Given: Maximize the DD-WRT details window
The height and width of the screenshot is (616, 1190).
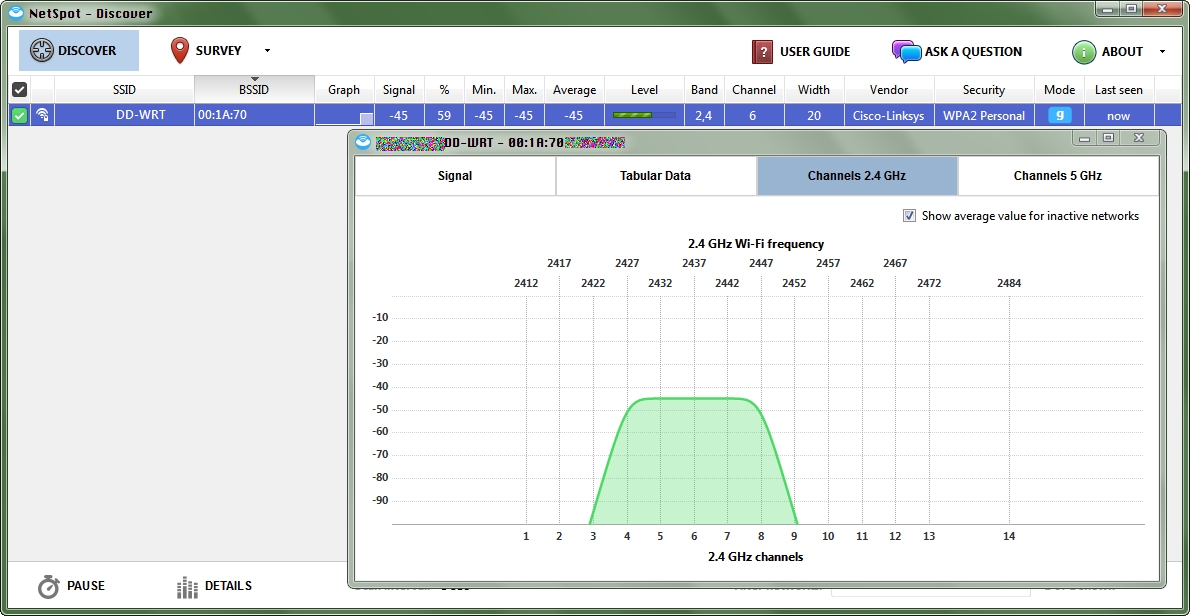Looking at the screenshot, I should [1108, 138].
